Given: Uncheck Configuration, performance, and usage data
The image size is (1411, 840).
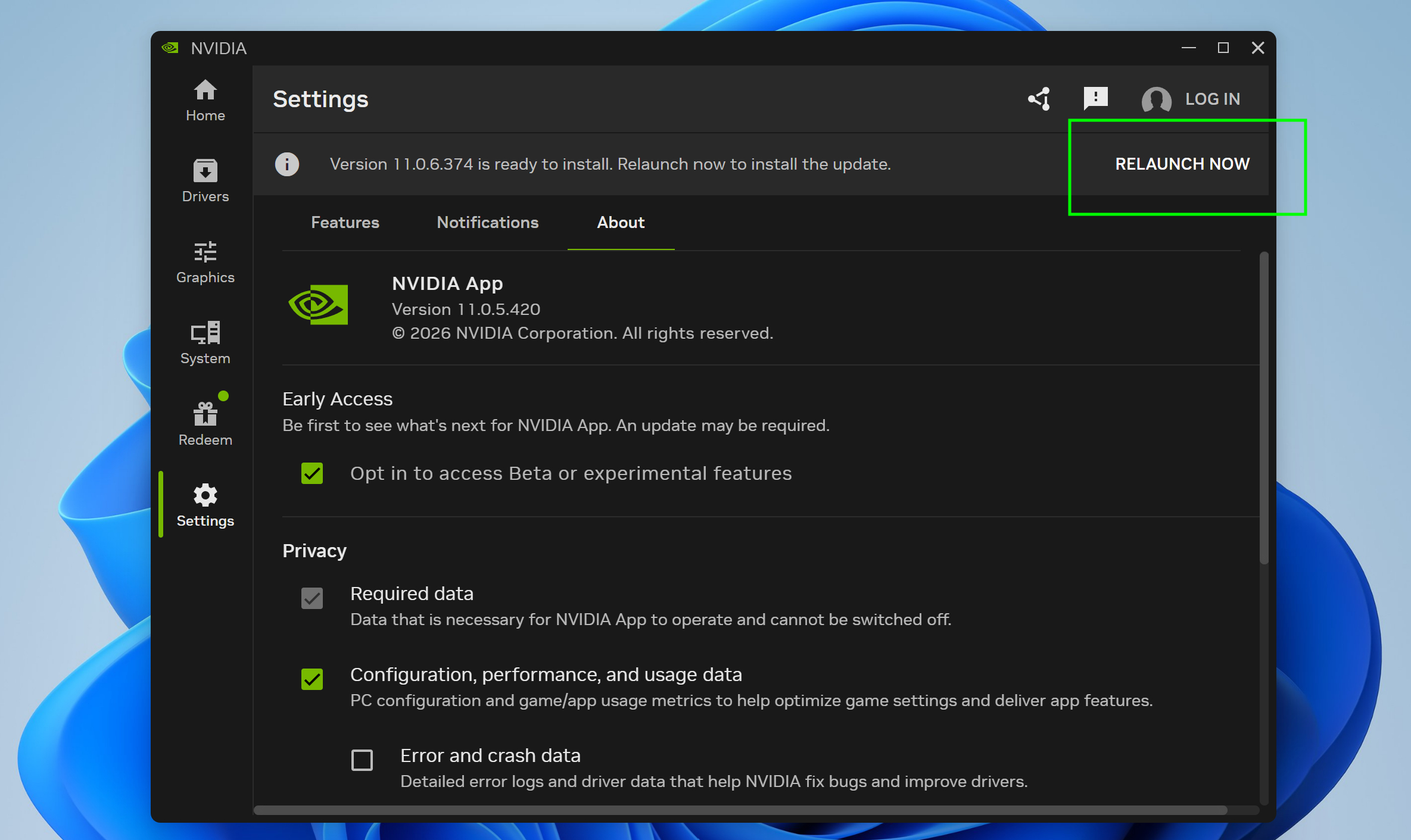Looking at the screenshot, I should click(312, 679).
